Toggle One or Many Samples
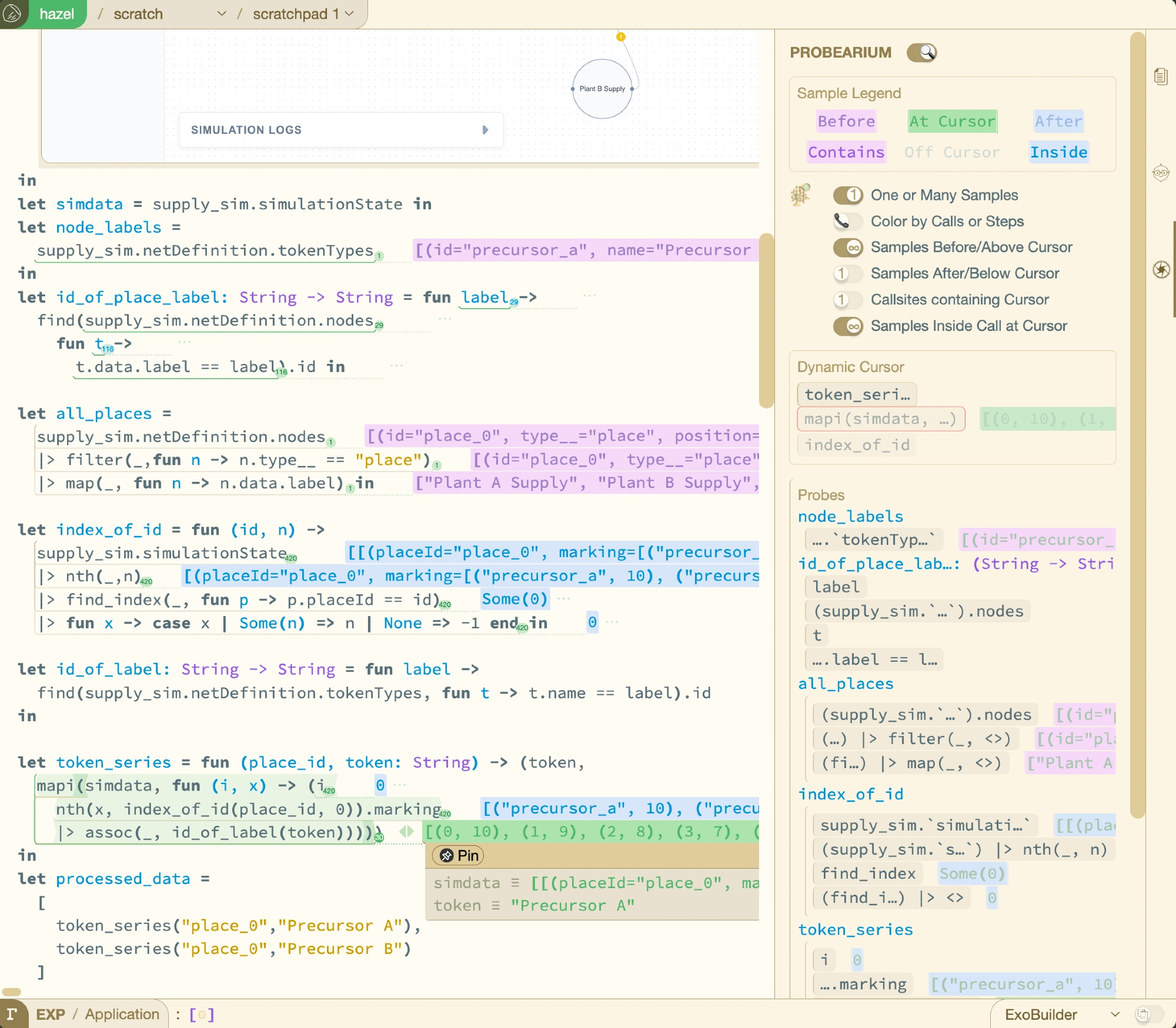 point(847,195)
